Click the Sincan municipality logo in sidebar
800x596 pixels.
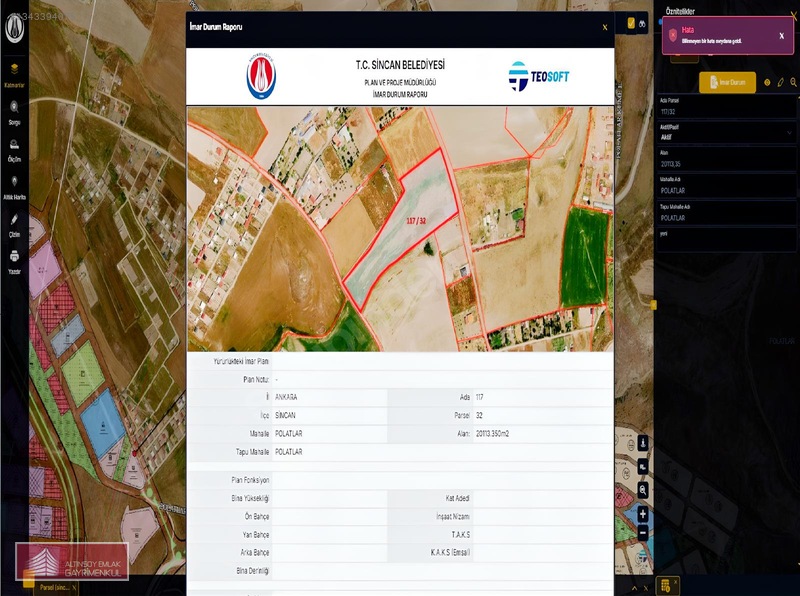click(x=14, y=28)
